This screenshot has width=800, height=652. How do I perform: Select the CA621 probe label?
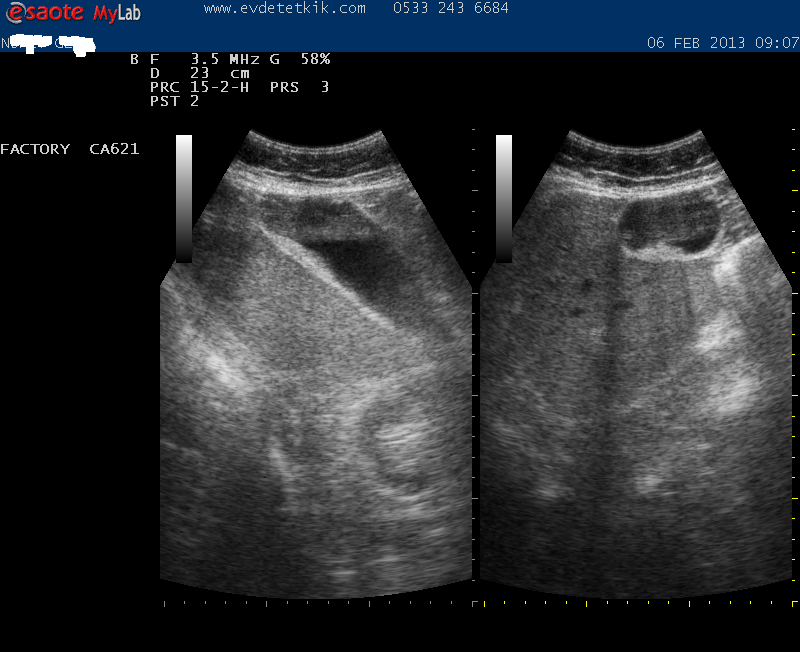pos(114,149)
